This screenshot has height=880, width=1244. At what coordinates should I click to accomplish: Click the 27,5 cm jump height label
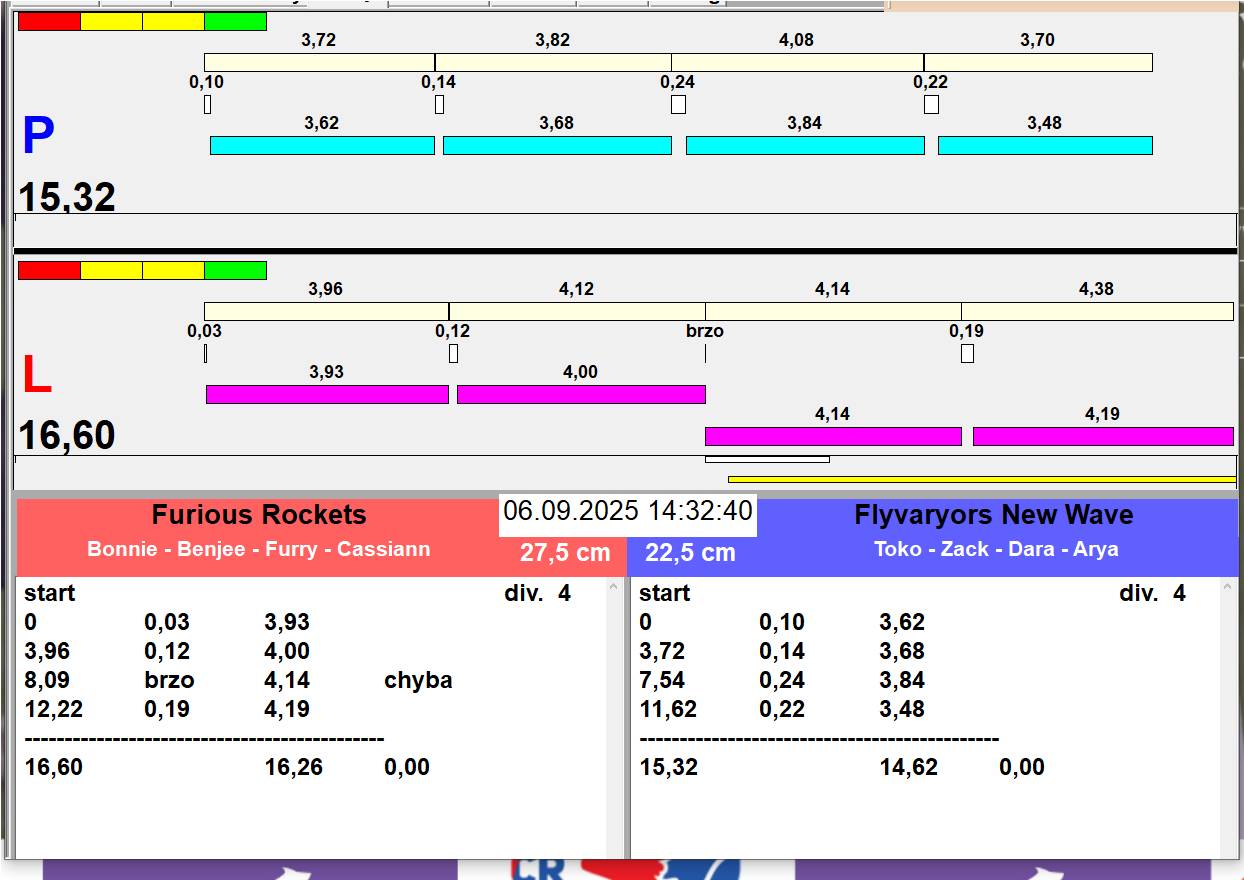pyautogui.click(x=564, y=553)
